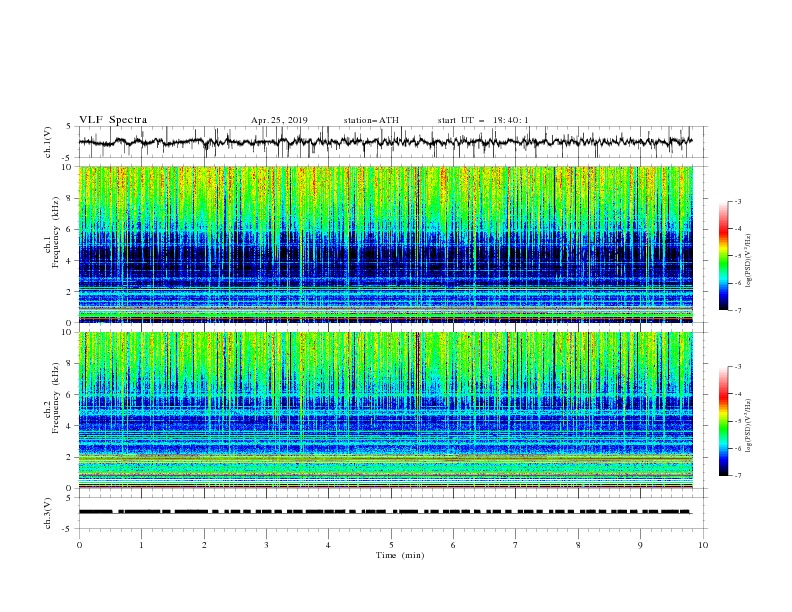The image size is (792, 612).
Task: Click the "Time (min)" x-axis title
Action: (x=400, y=555)
